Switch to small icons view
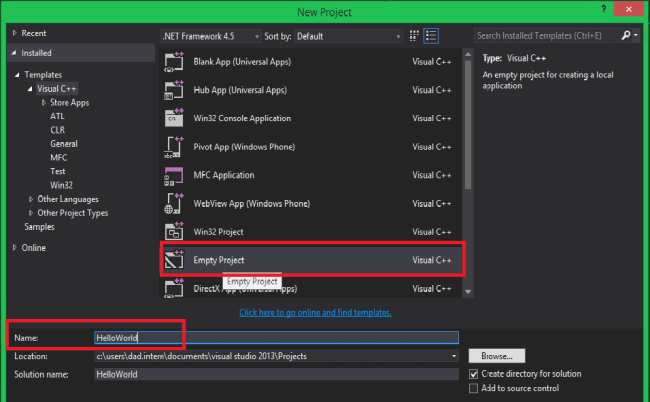Screen dimensions: 650x402 click(x=414, y=36)
